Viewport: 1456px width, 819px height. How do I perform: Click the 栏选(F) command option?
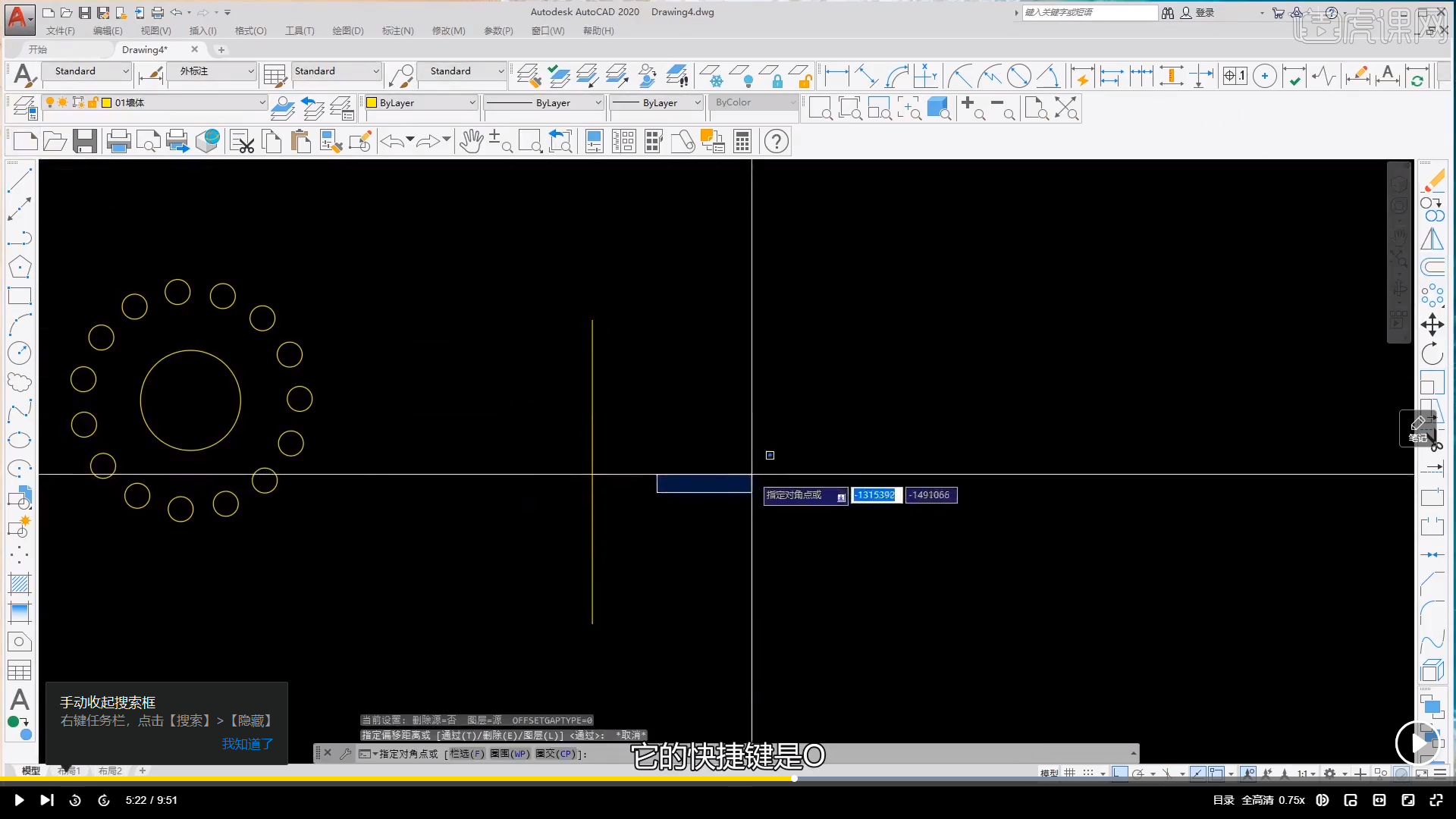[466, 754]
